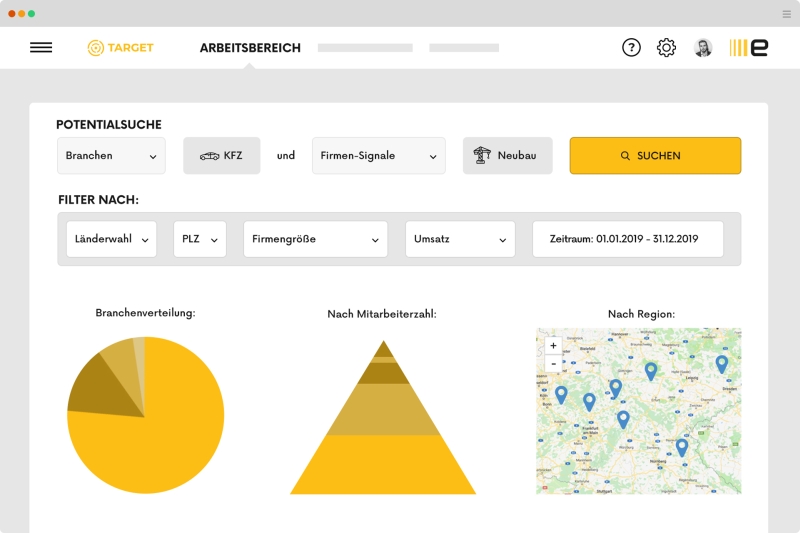
Task: Select the KFZ car industry chip
Action: pos(221,156)
